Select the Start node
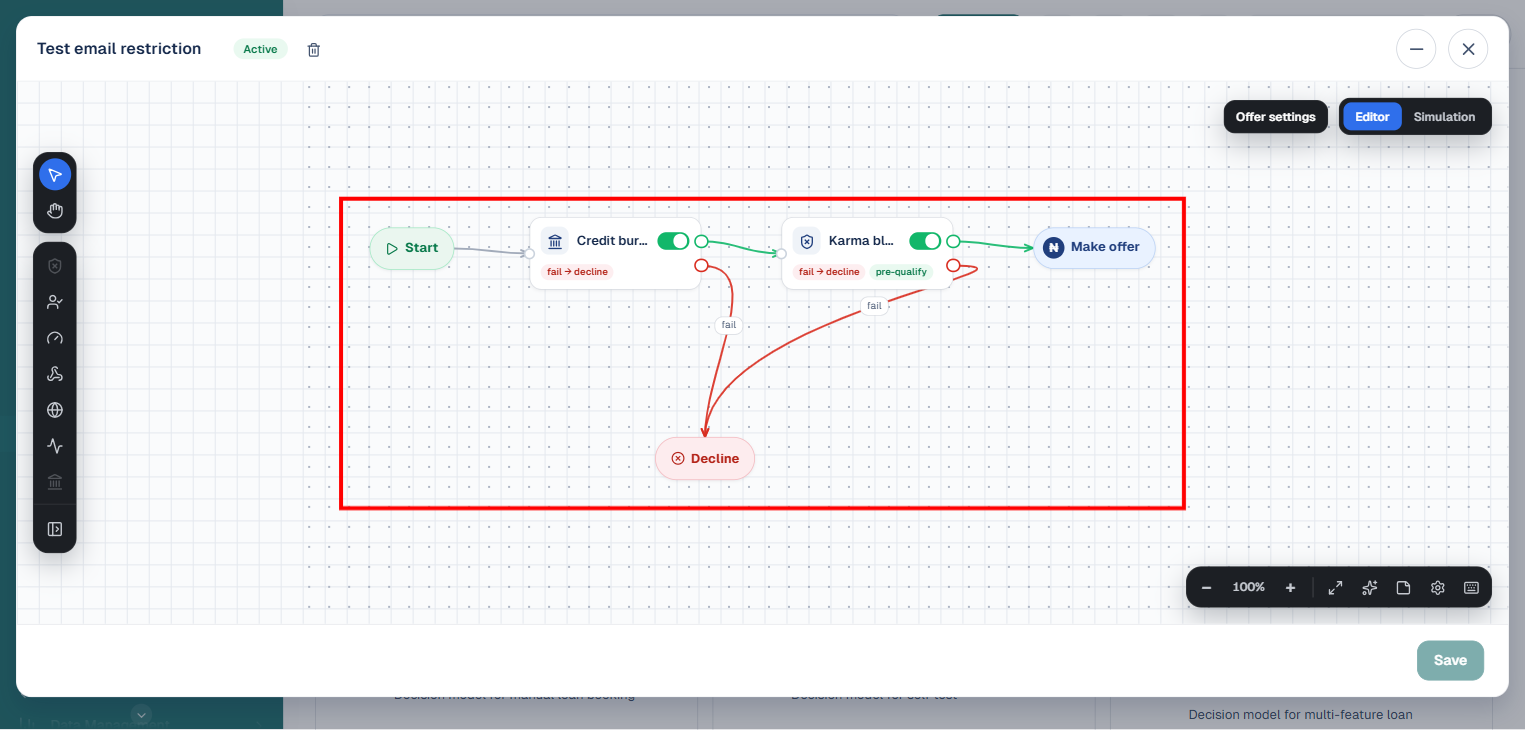 click(412, 248)
